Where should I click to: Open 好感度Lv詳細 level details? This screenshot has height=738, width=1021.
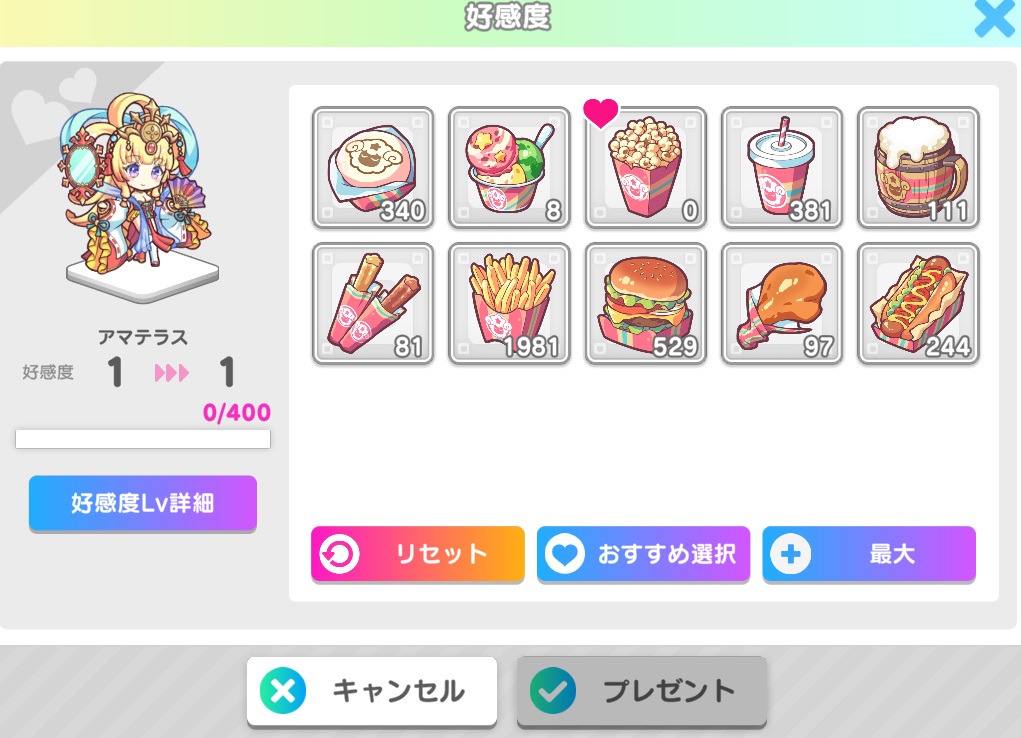coord(143,504)
